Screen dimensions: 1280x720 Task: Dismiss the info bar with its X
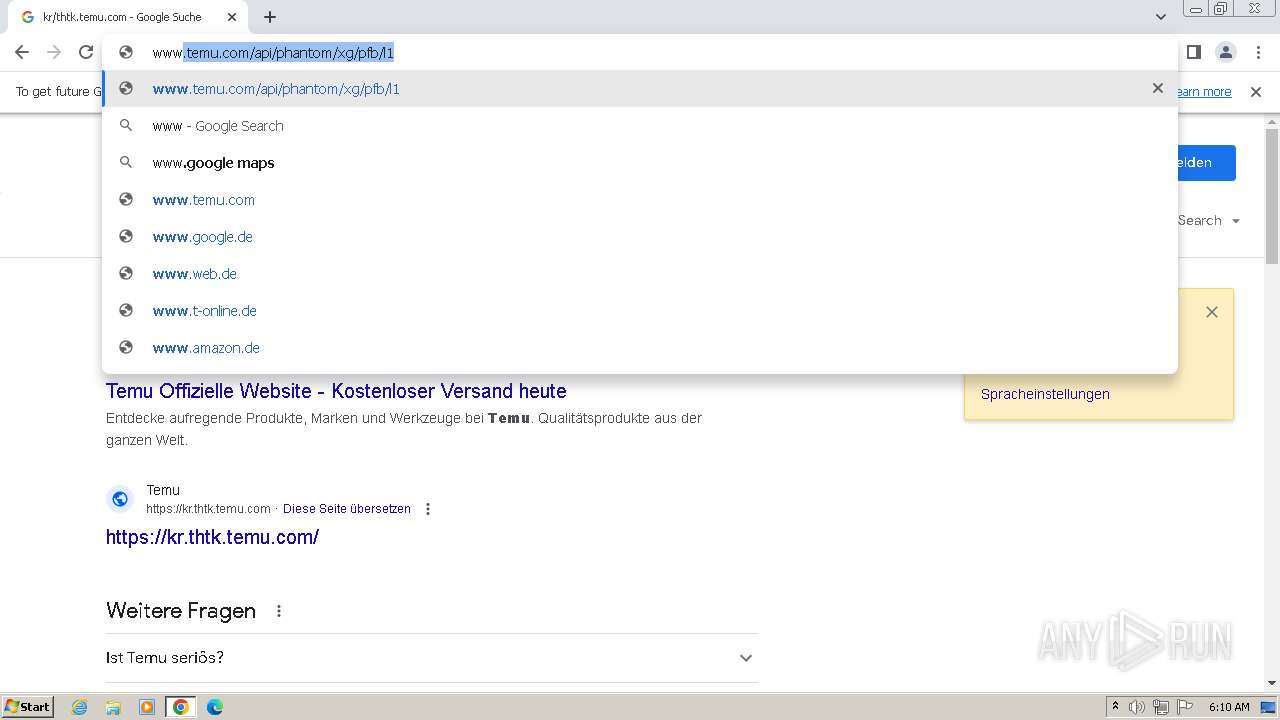[1256, 91]
